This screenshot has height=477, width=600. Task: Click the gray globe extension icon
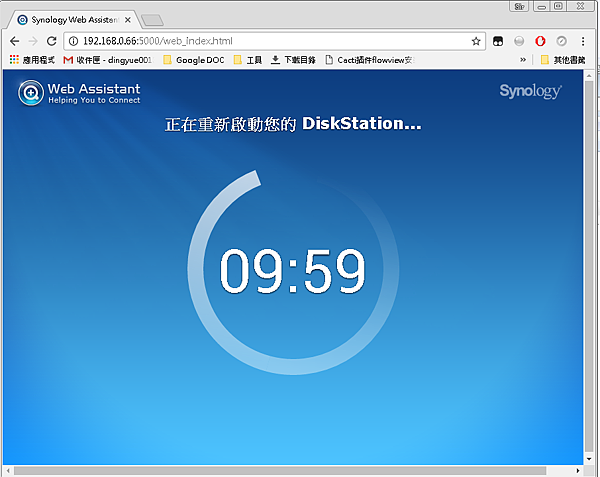point(519,41)
